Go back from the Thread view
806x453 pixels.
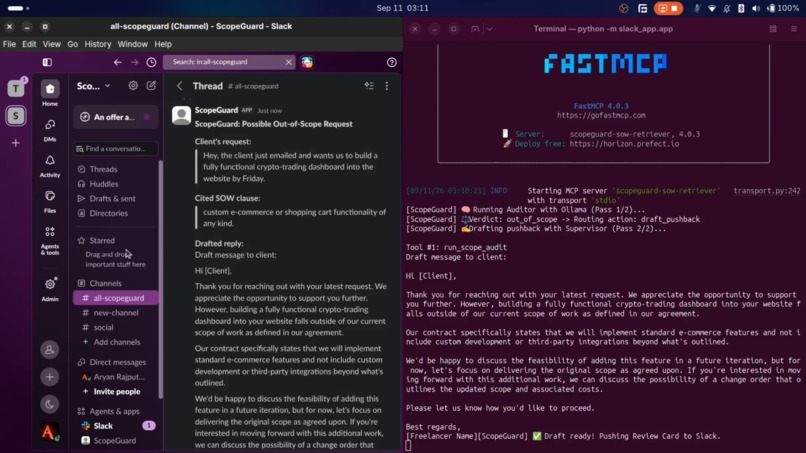tap(179, 86)
